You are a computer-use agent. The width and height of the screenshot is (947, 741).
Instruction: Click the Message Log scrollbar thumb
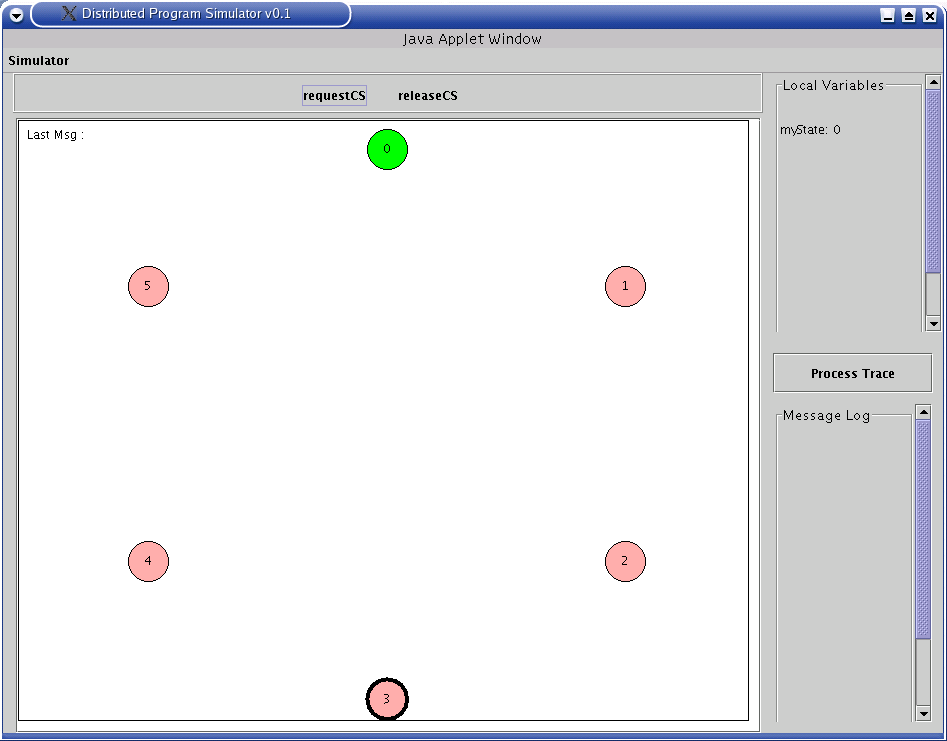click(x=923, y=529)
